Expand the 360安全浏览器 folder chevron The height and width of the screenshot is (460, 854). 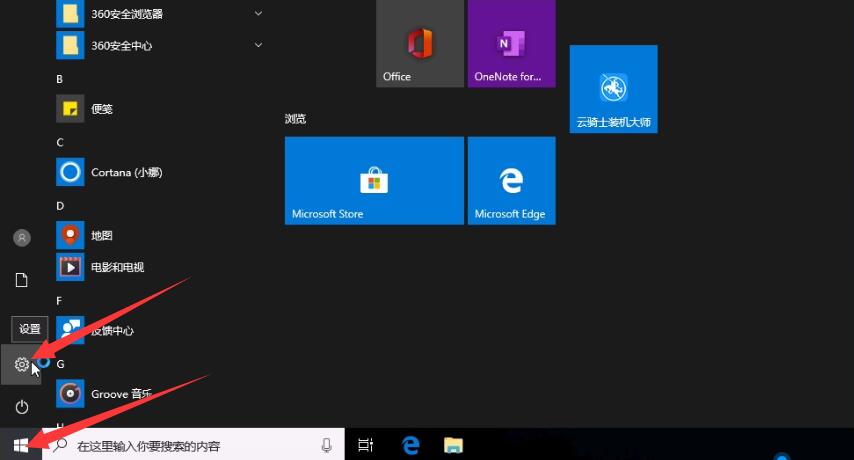click(259, 13)
